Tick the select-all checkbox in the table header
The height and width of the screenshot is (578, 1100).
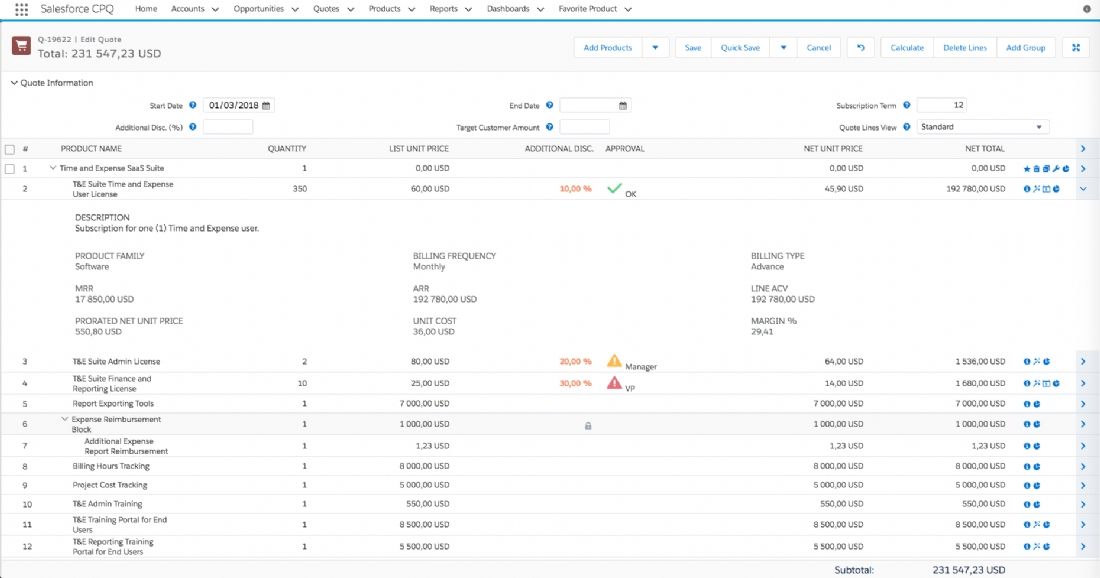tap(10, 149)
